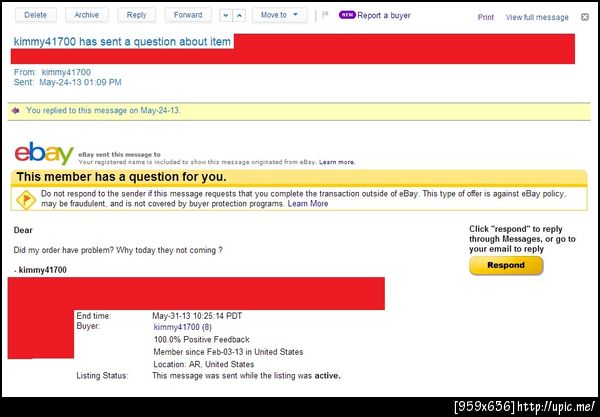Click the Print link

tap(486, 17)
